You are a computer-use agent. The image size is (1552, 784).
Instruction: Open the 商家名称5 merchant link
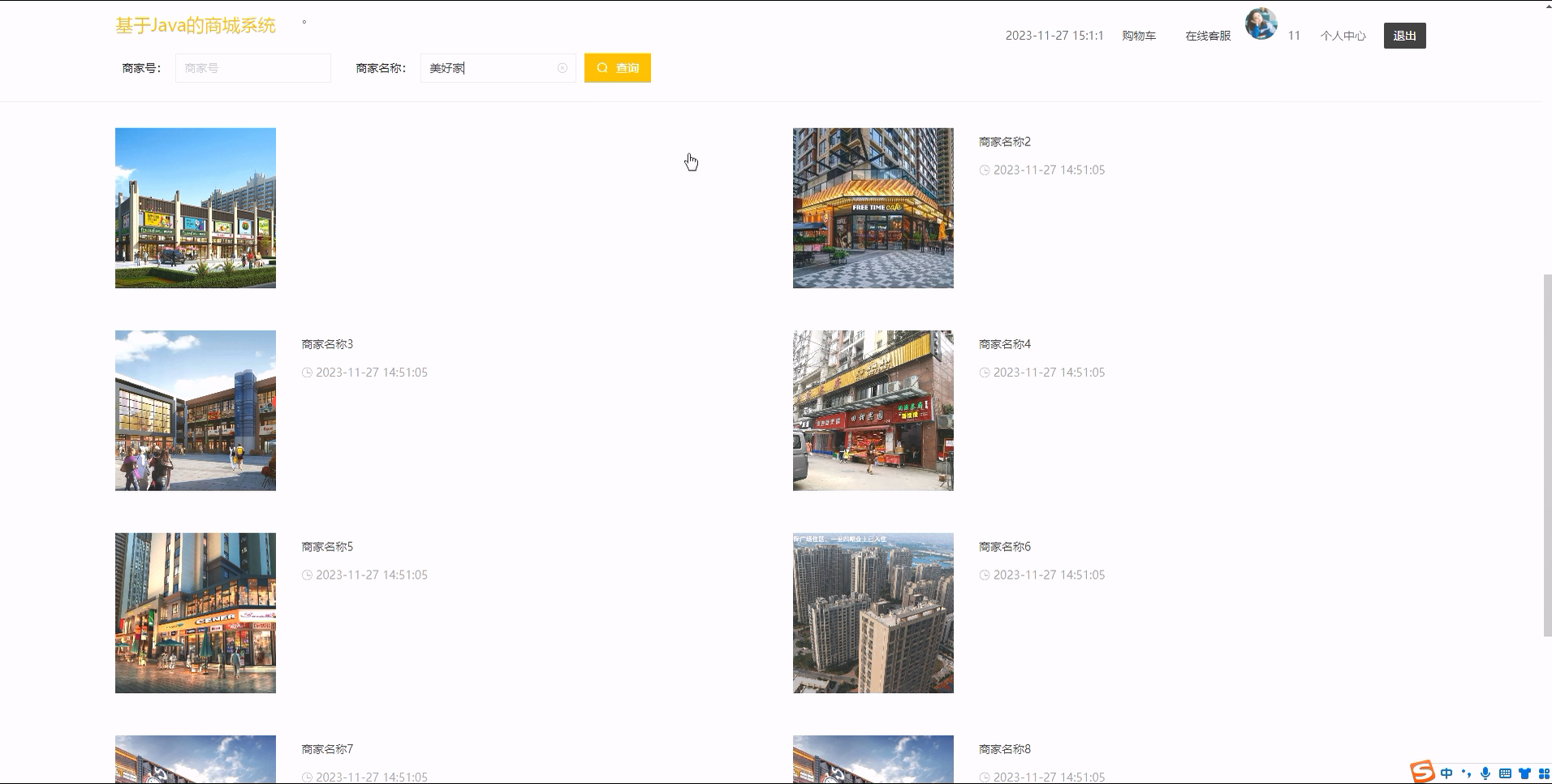pyautogui.click(x=327, y=546)
